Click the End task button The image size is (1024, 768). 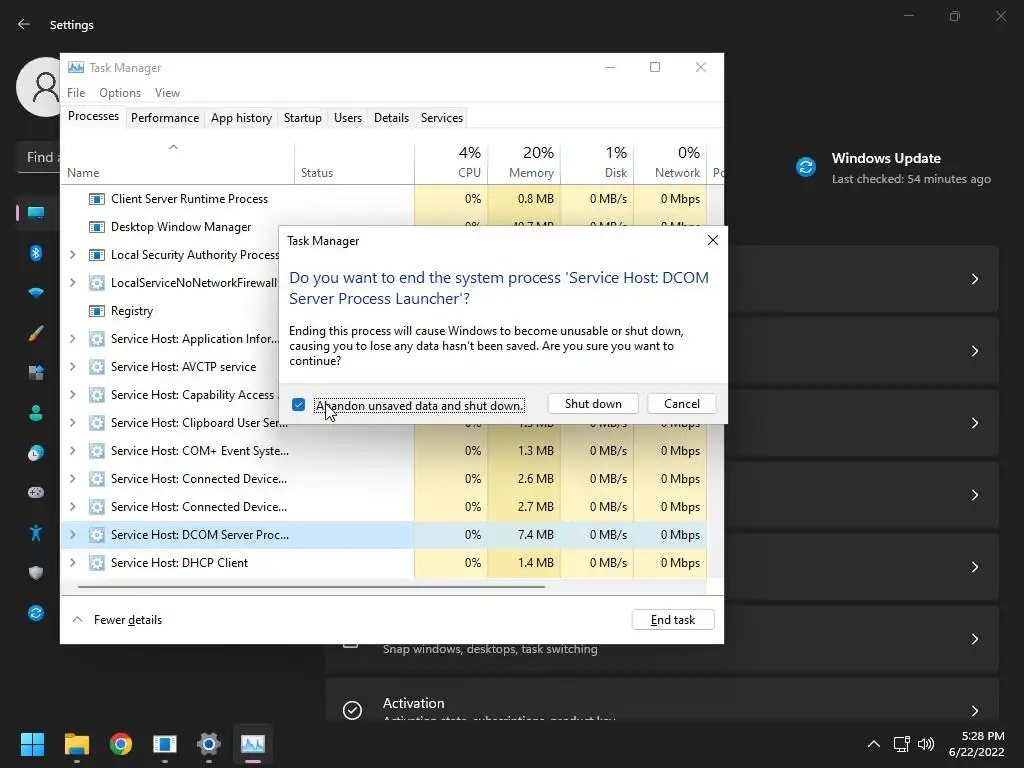(673, 620)
